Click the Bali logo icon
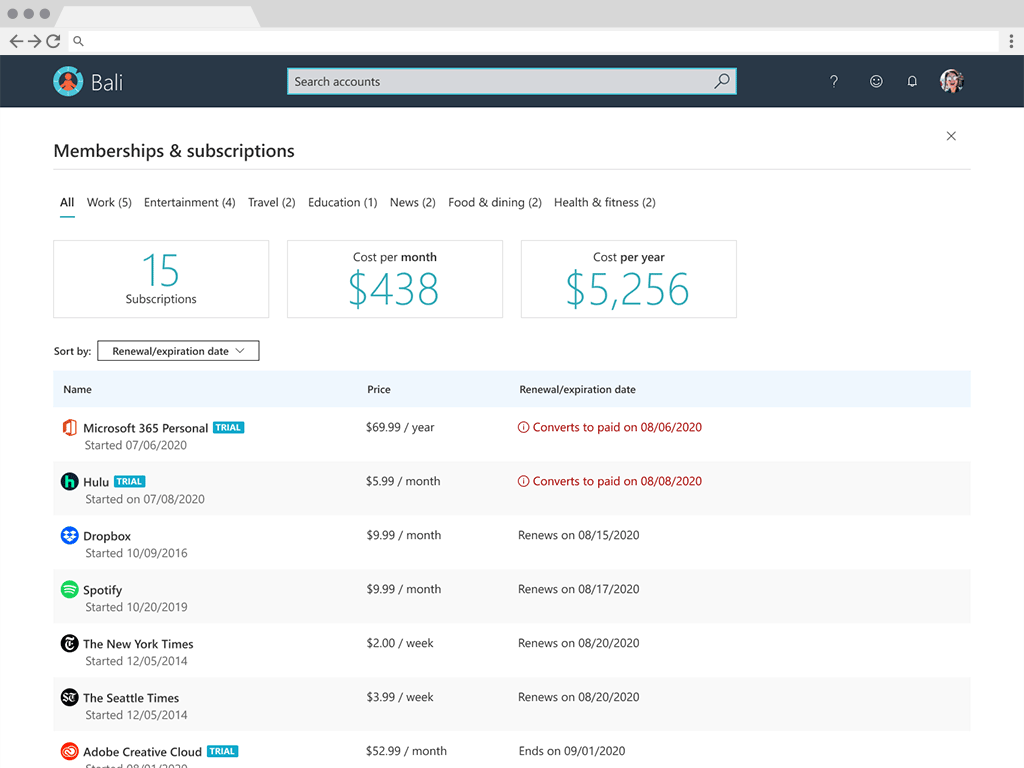Screen dimensions: 1024x768 tap(68, 82)
